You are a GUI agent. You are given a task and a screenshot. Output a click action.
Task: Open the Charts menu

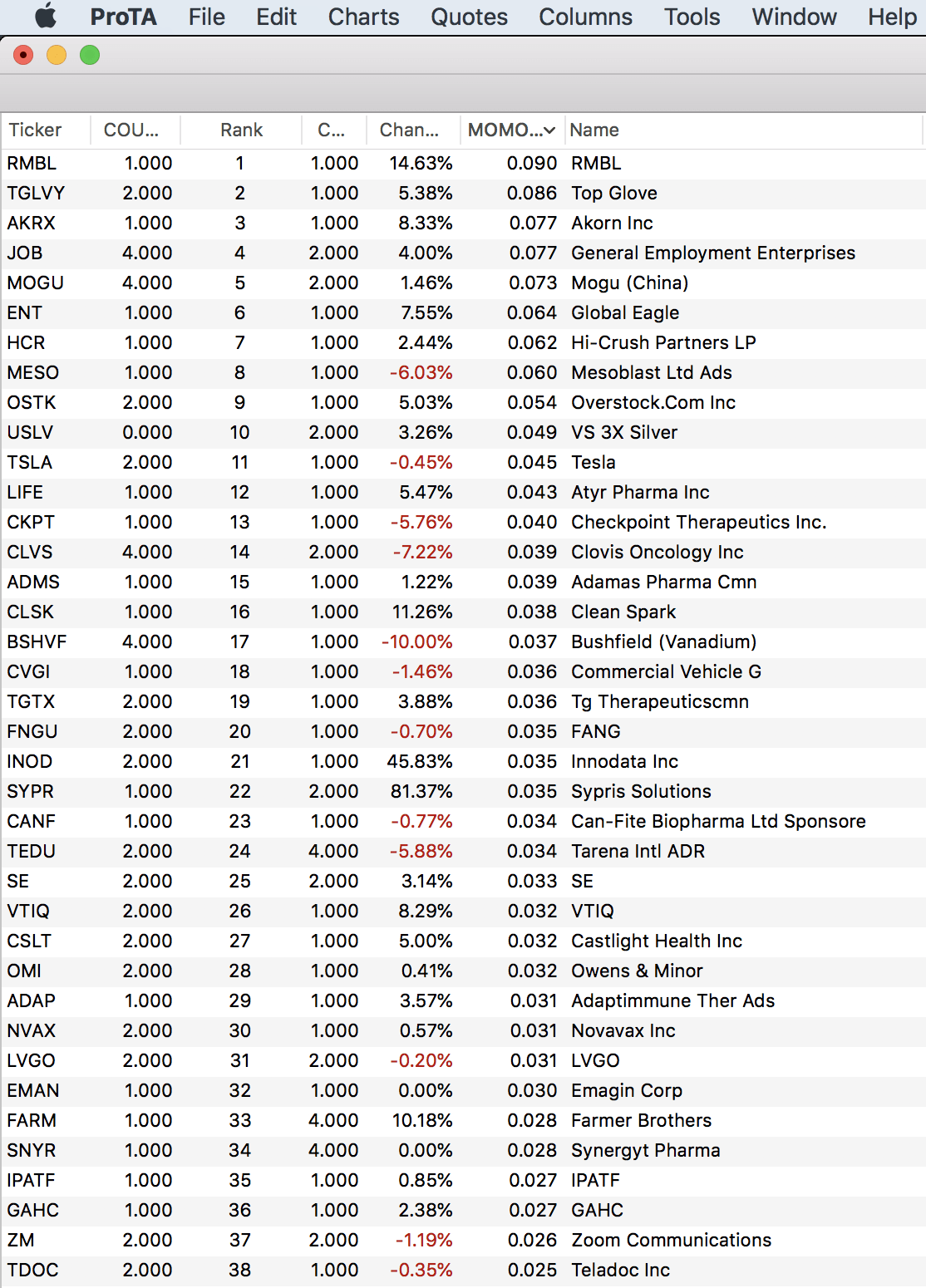tap(363, 17)
